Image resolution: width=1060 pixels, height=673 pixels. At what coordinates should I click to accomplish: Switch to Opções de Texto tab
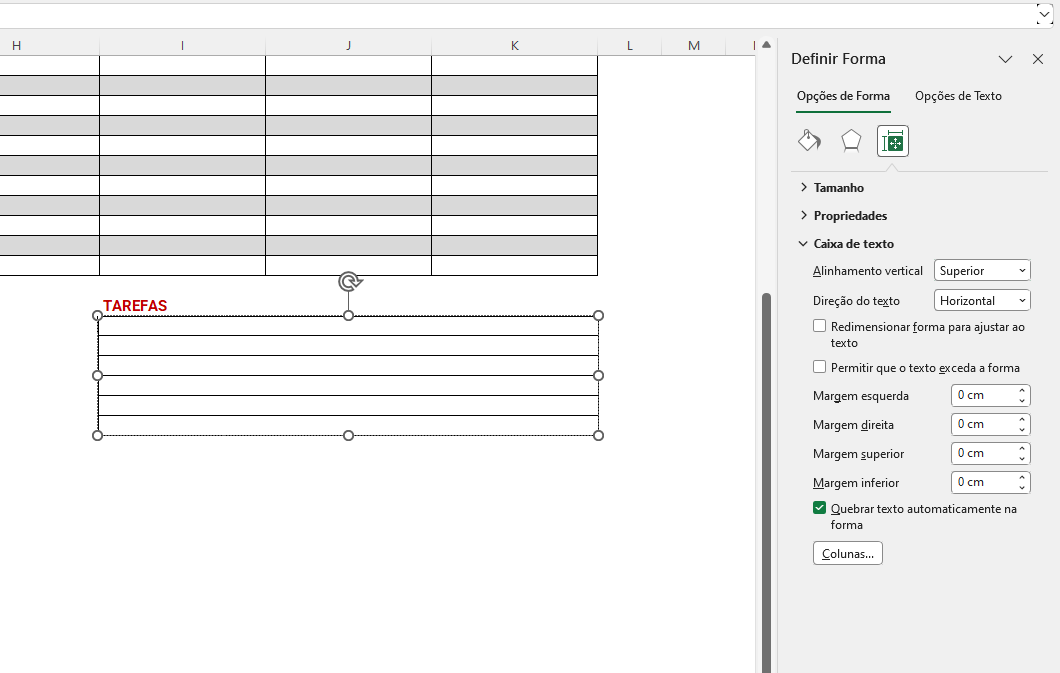[958, 96]
